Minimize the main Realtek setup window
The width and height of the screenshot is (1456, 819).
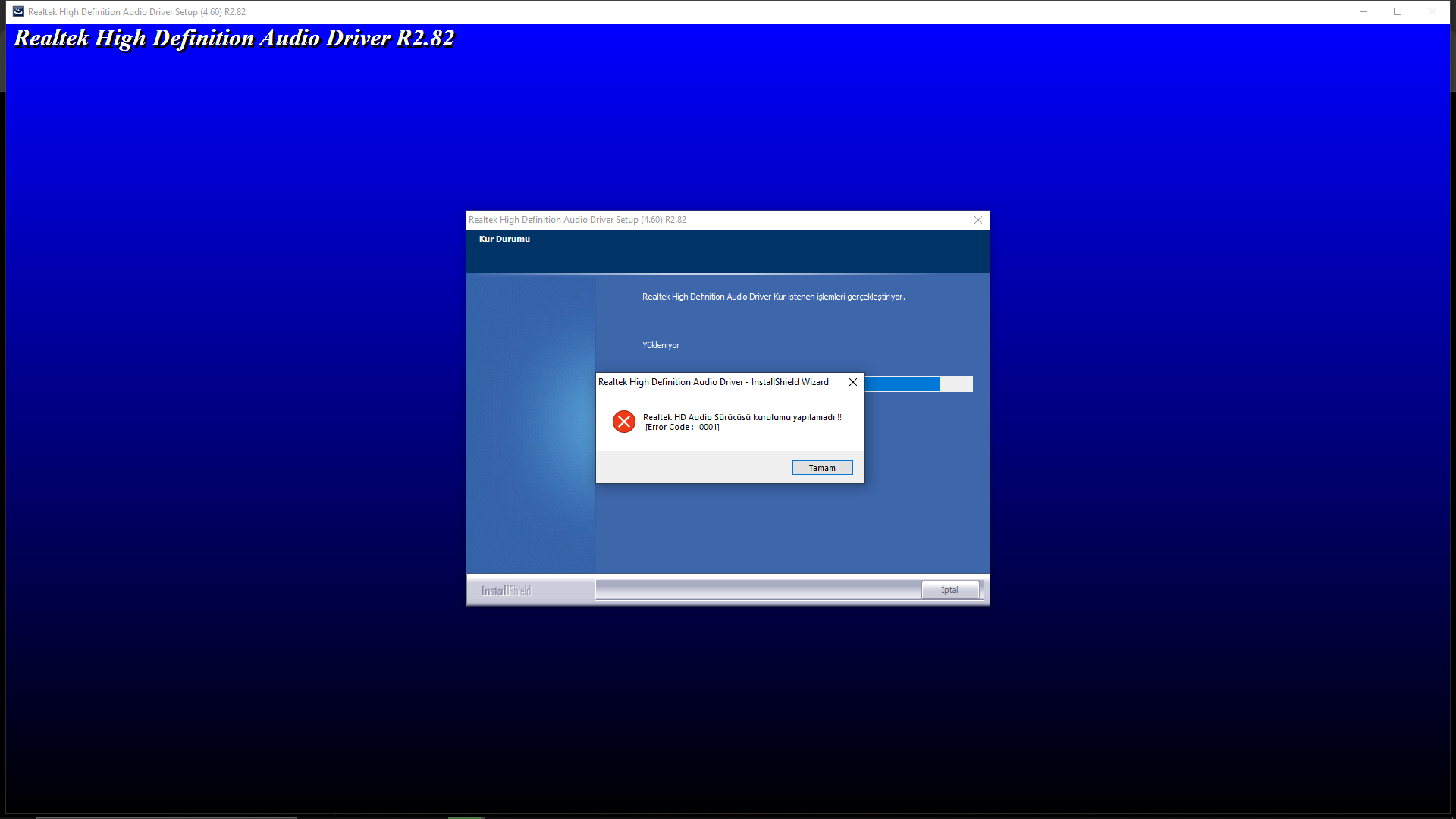point(1363,11)
